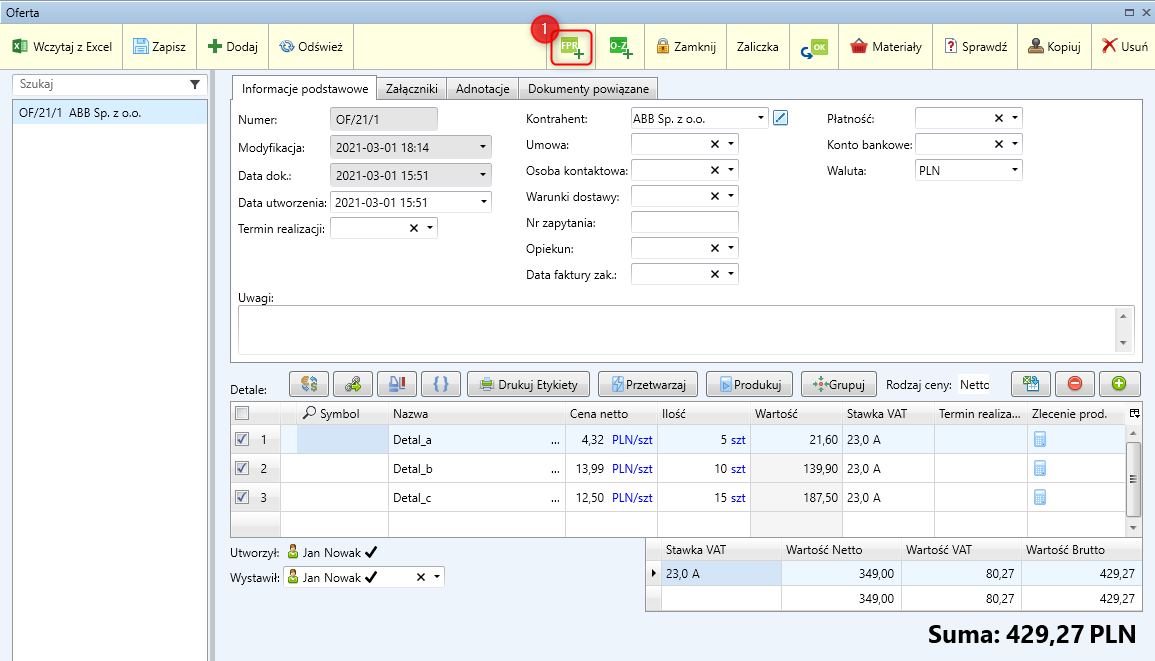The width and height of the screenshot is (1155, 661).
Task: Toggle the select-all checkbox in table header
Action: coord(241,413)
